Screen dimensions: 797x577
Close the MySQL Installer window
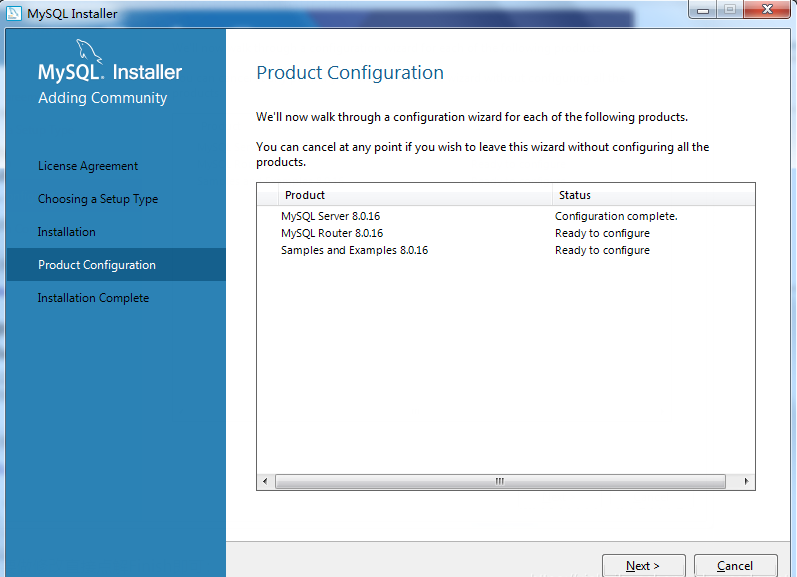click(768, 10)
